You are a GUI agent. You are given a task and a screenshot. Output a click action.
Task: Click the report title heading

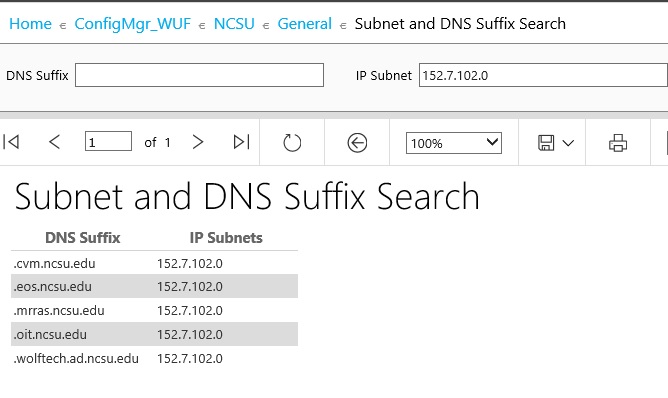pyautogui.click(x=247, y=196)
